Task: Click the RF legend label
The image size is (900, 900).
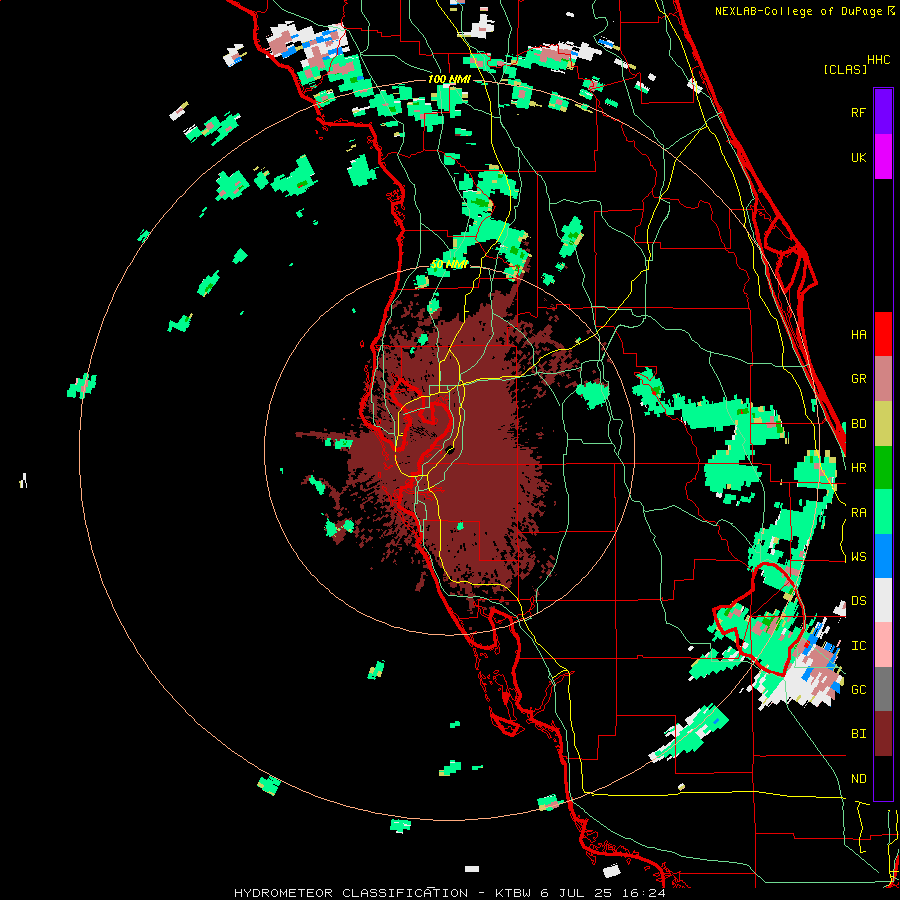Action: pyautogui.click(x=858, y=112)
